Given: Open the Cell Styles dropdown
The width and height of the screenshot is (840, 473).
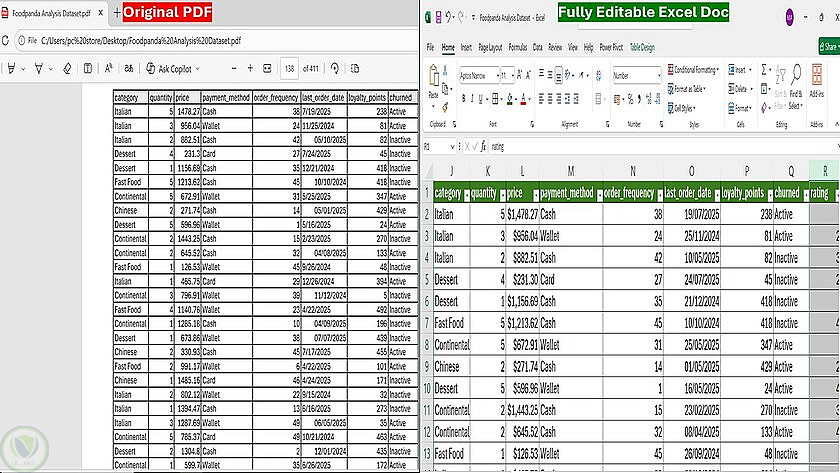Looking at the screenshot, I should (x=681, y=108).
